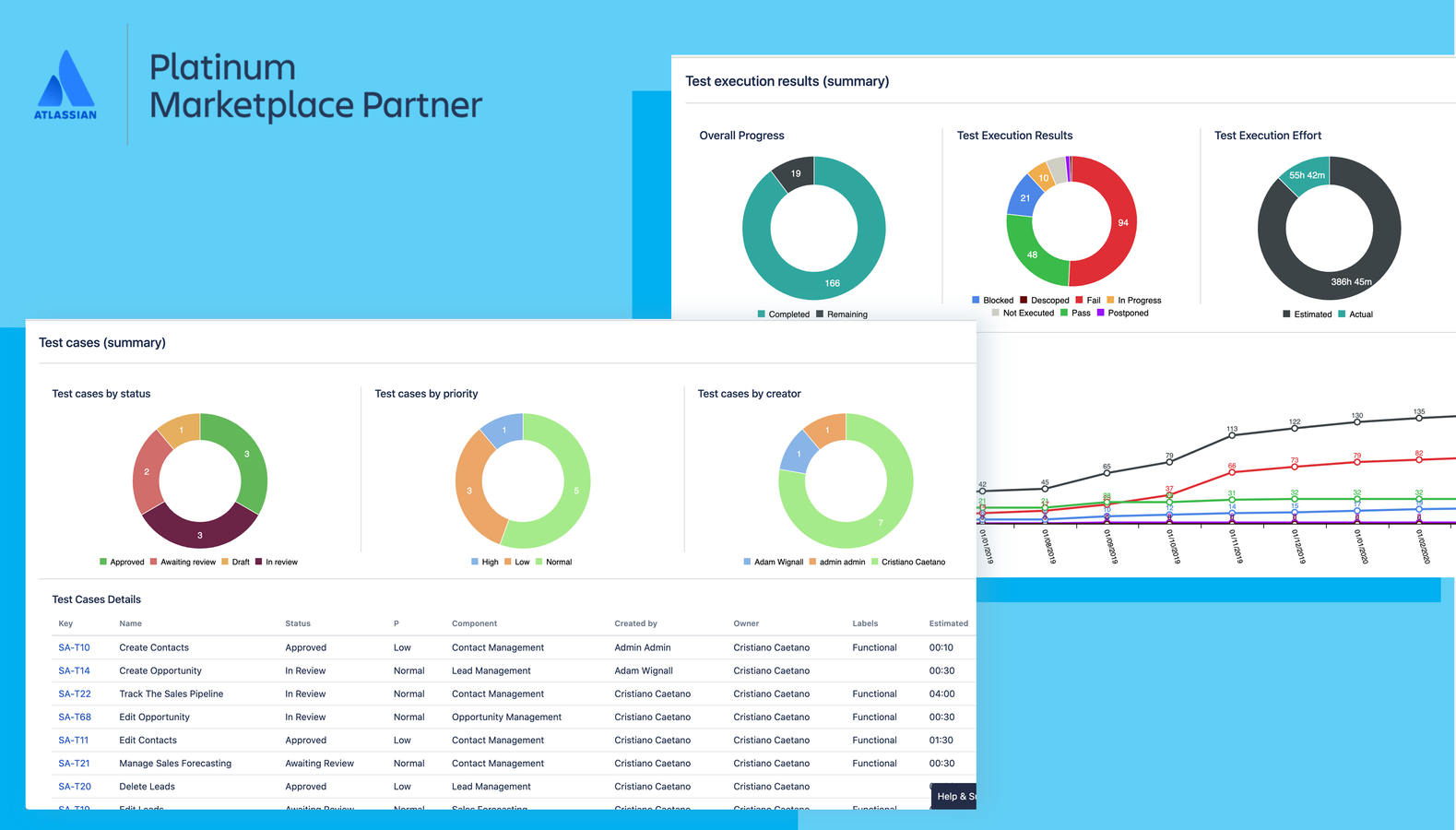Select the Opportunity Management component cell
The height and width of the screenshot is (830, 1456).
(x=506, y=717)
